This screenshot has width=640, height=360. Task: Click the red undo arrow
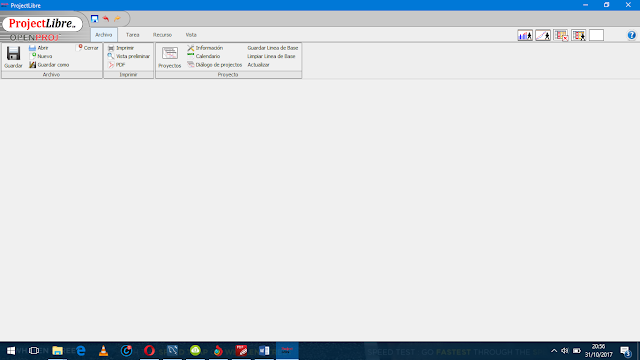click(x=106, y=19)
